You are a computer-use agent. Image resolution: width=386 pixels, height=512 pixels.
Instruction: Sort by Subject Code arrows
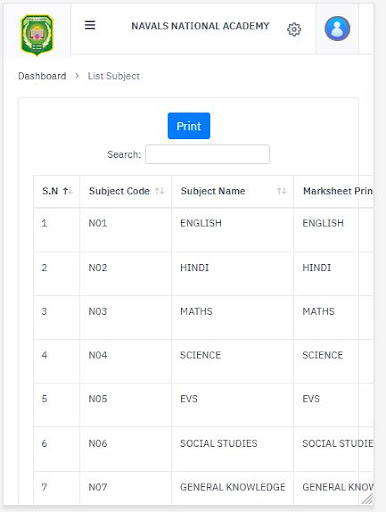point(160,191)
